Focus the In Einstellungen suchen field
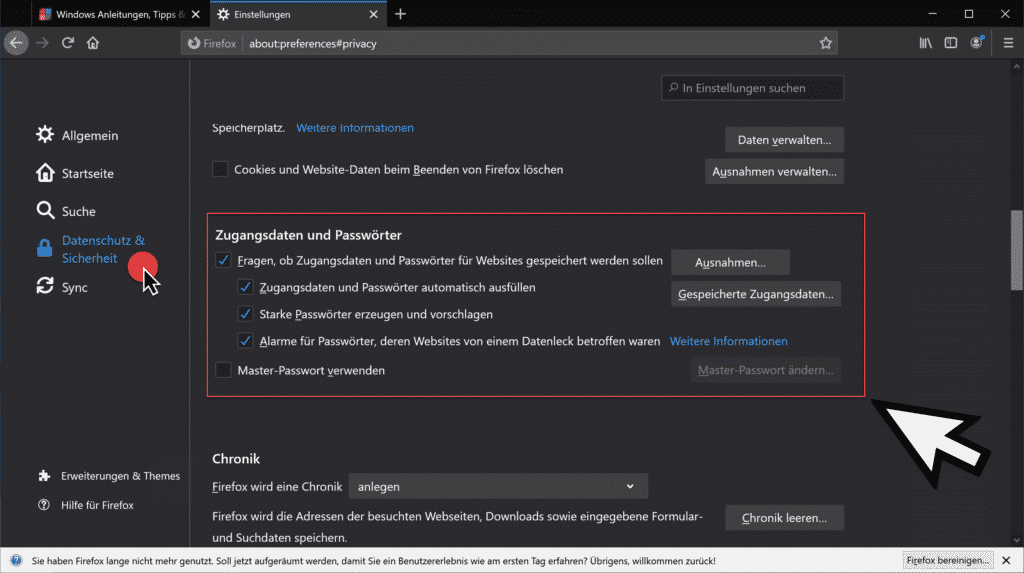Image resolution: width=1024 pixels, height=573 pixels. pos(752,88)
